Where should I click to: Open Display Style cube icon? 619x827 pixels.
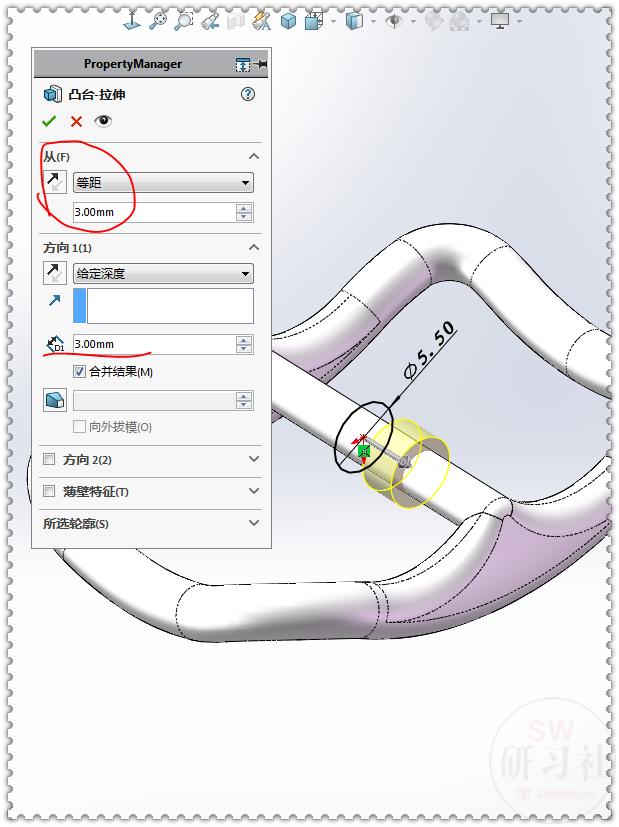click(x=354, y=21)
